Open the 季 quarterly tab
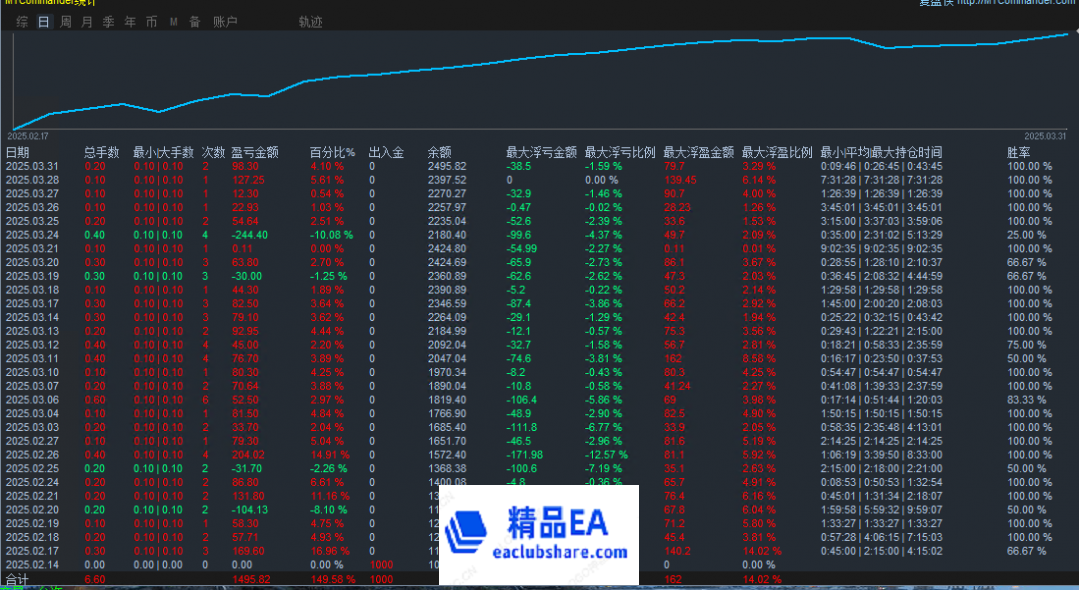 point(109,22)
